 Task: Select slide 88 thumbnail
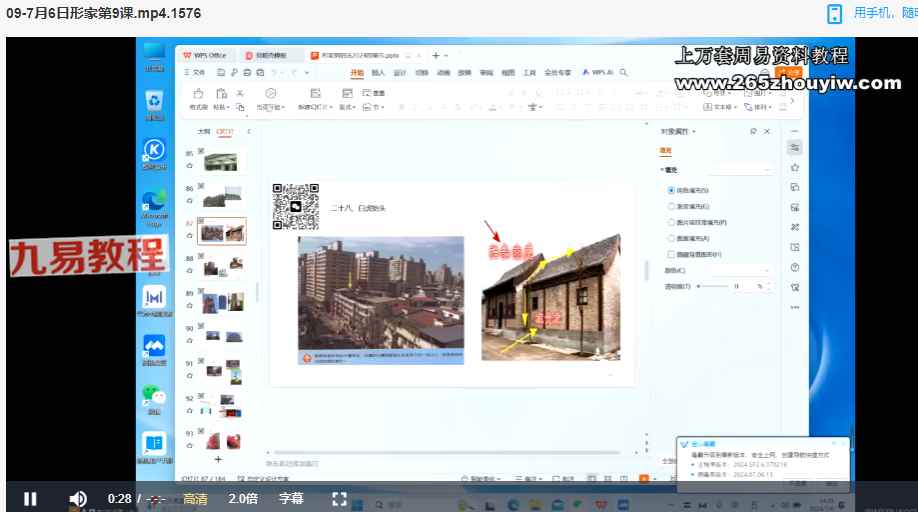(x=223, y=267)
